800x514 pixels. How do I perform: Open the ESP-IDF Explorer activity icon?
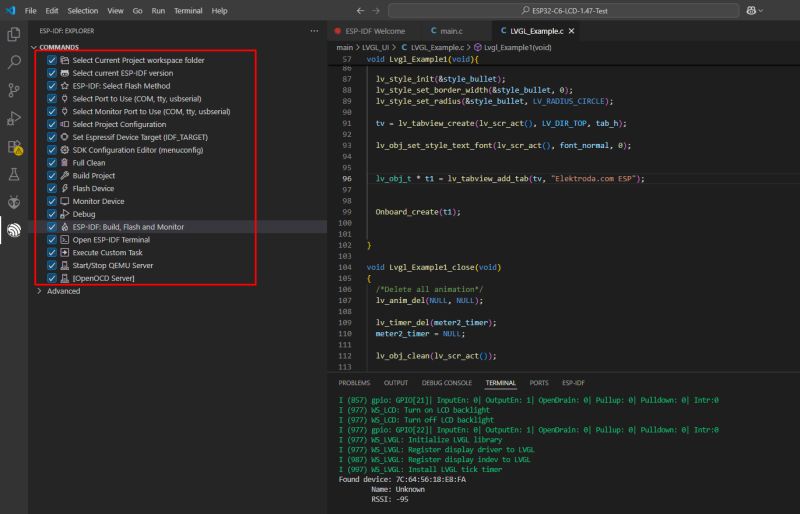click(x=14, y=230)
